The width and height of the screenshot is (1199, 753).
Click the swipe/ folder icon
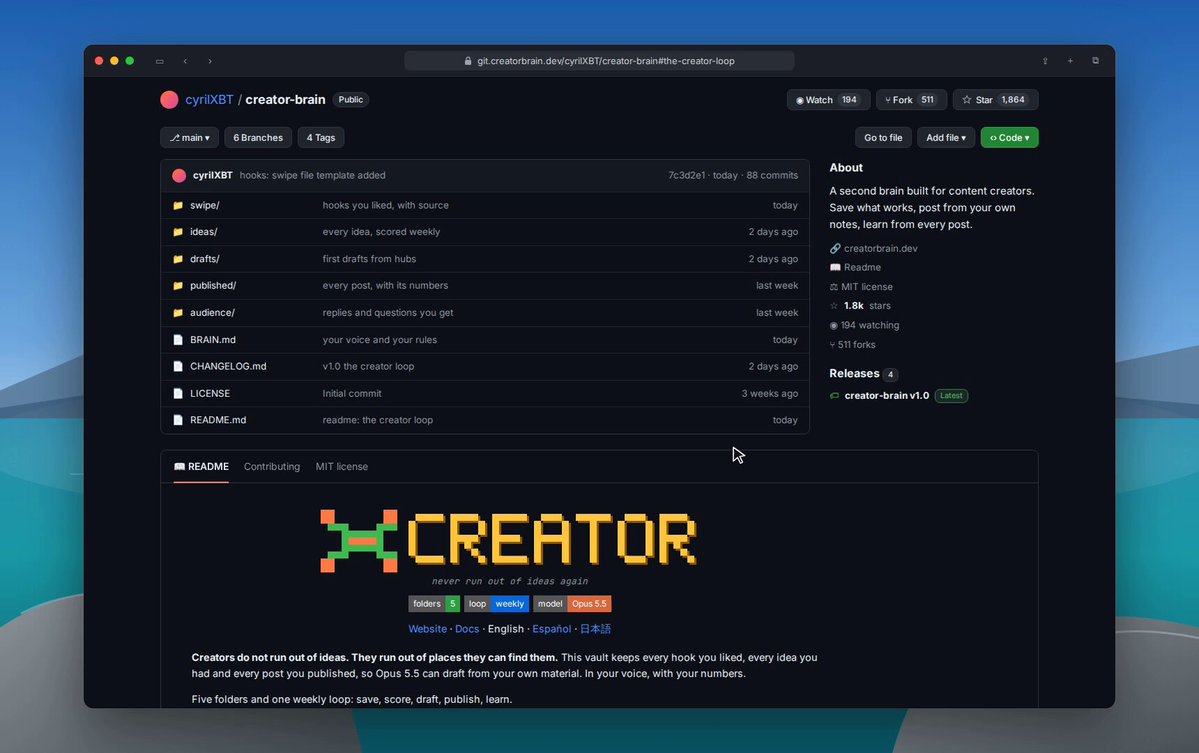[178, 206]
